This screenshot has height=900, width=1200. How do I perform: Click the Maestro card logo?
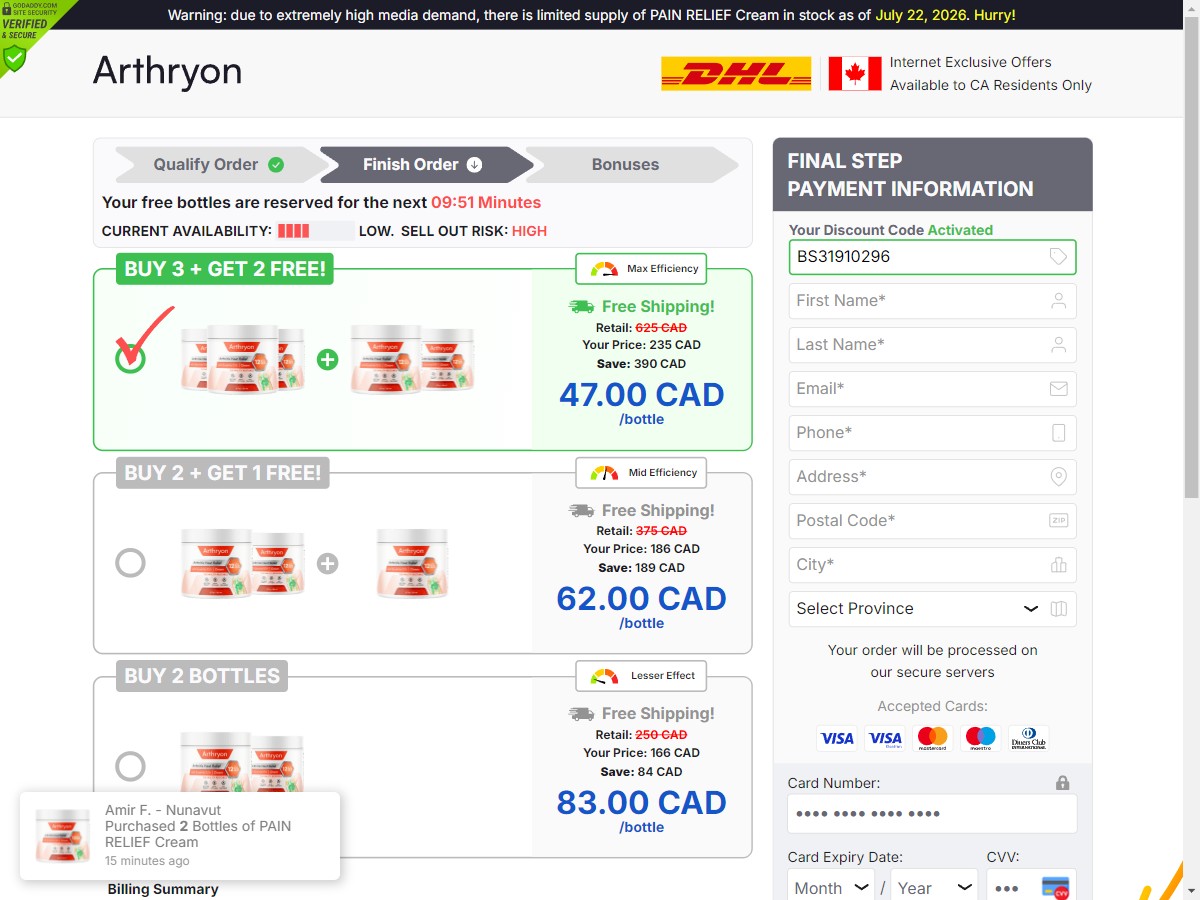click(x=981, y=739)
